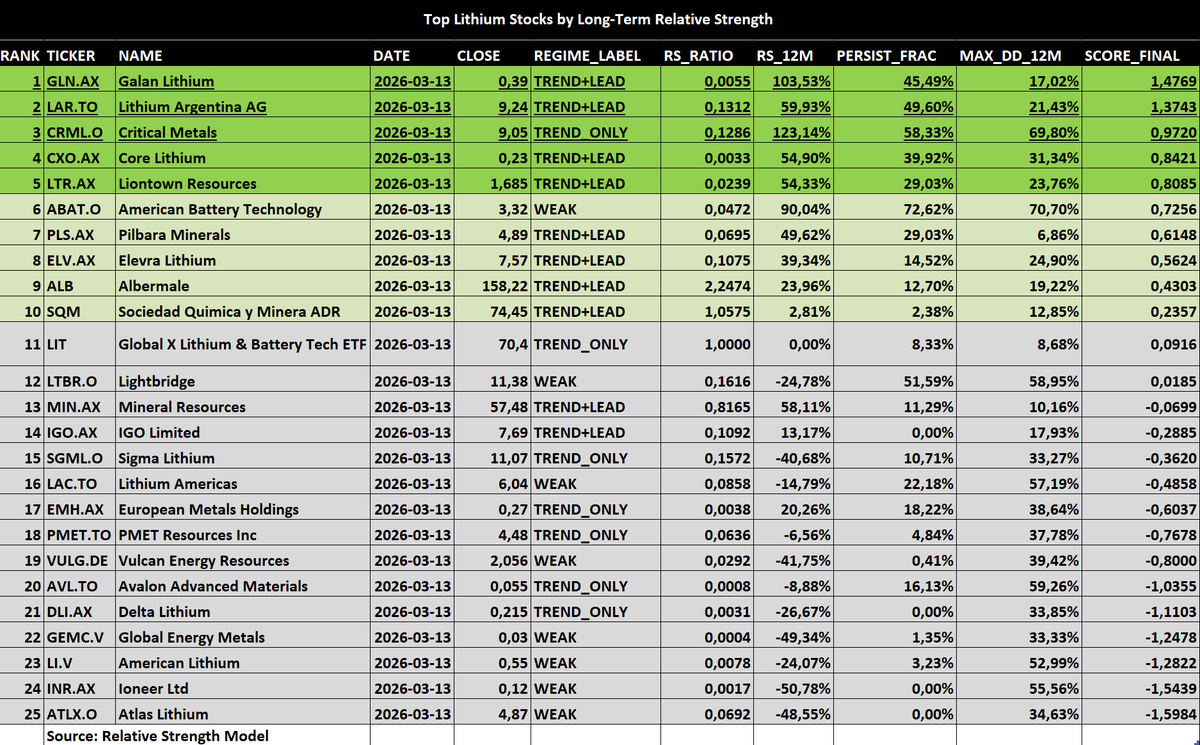1200x745 pixels.
Task: Select the MAX_DD_12M column header
Action: pyautogui.click(x=1010, y=56)
